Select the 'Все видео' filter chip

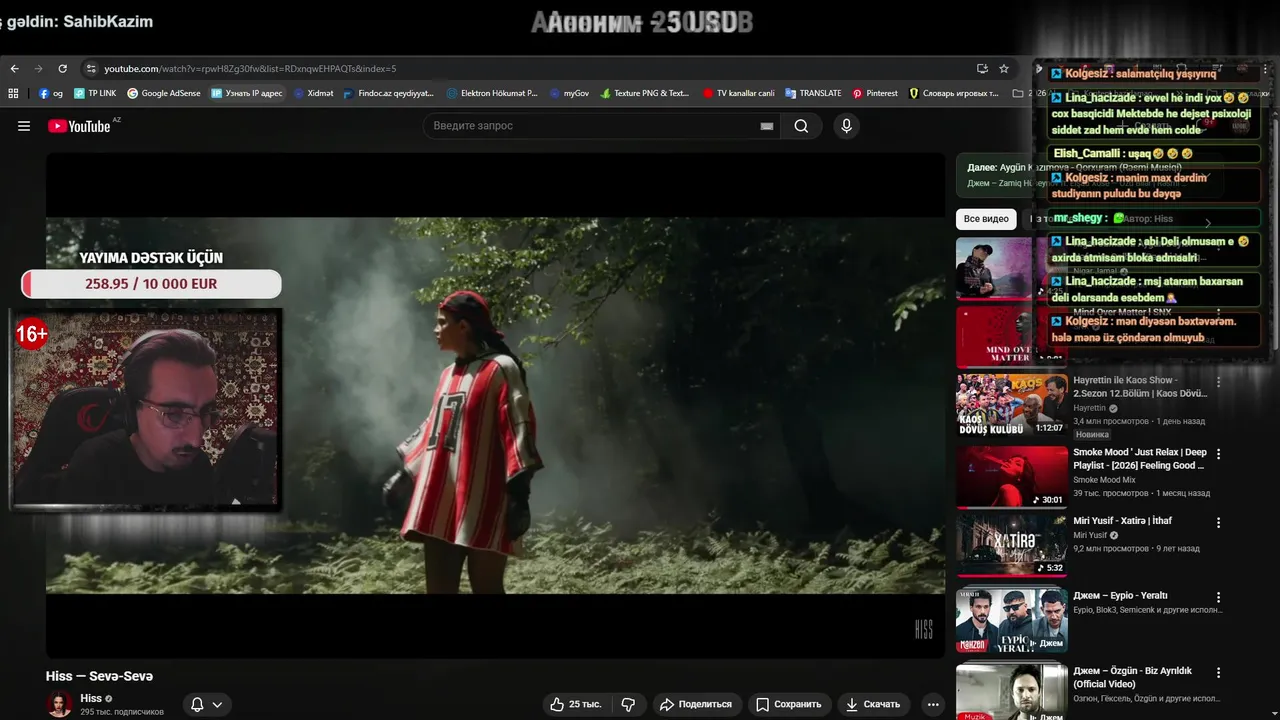[x=986, y=219]
